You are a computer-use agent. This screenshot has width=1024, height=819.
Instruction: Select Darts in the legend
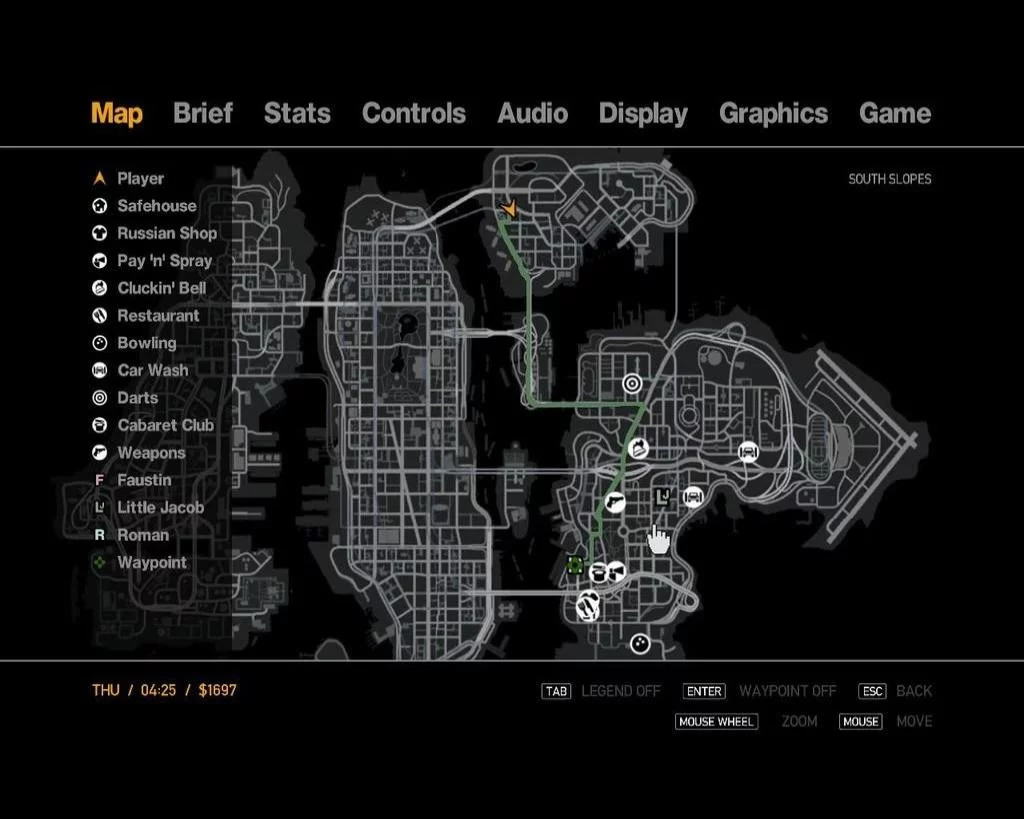pyautogui.click(x=125, y=398)
